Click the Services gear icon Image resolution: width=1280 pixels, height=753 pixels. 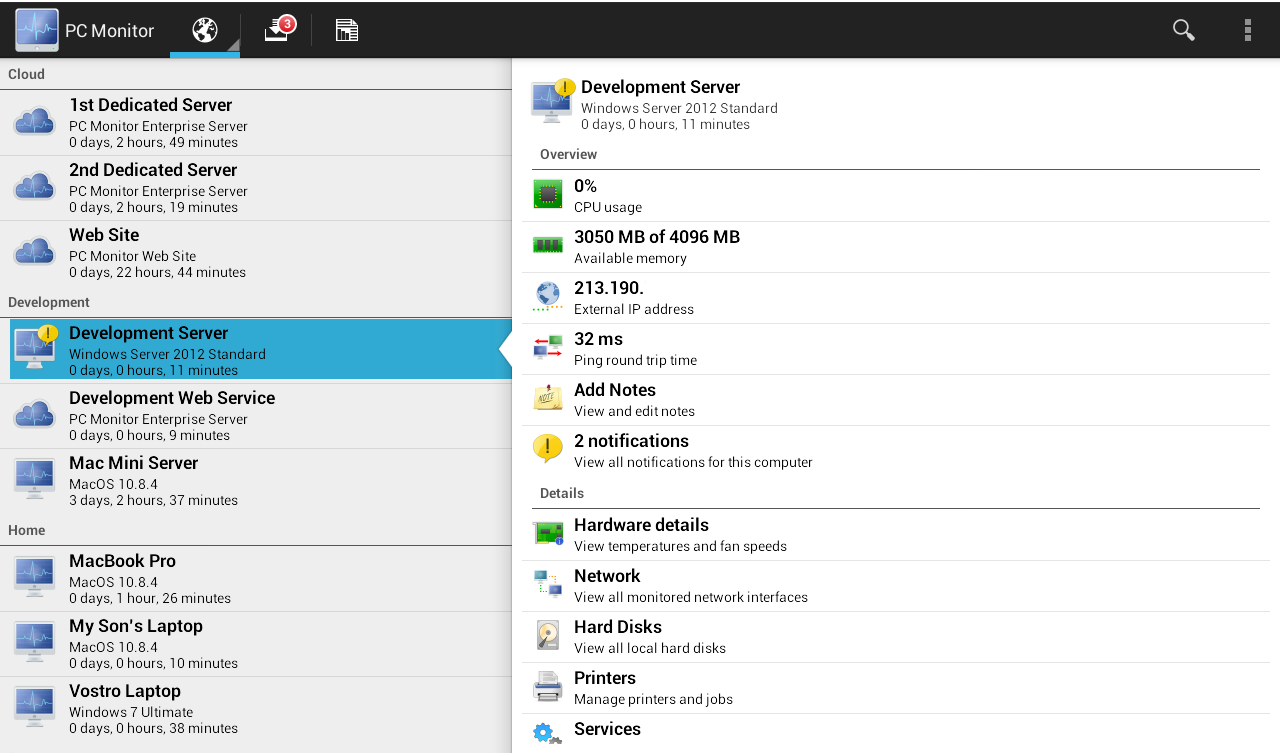[x=548, y=734]
